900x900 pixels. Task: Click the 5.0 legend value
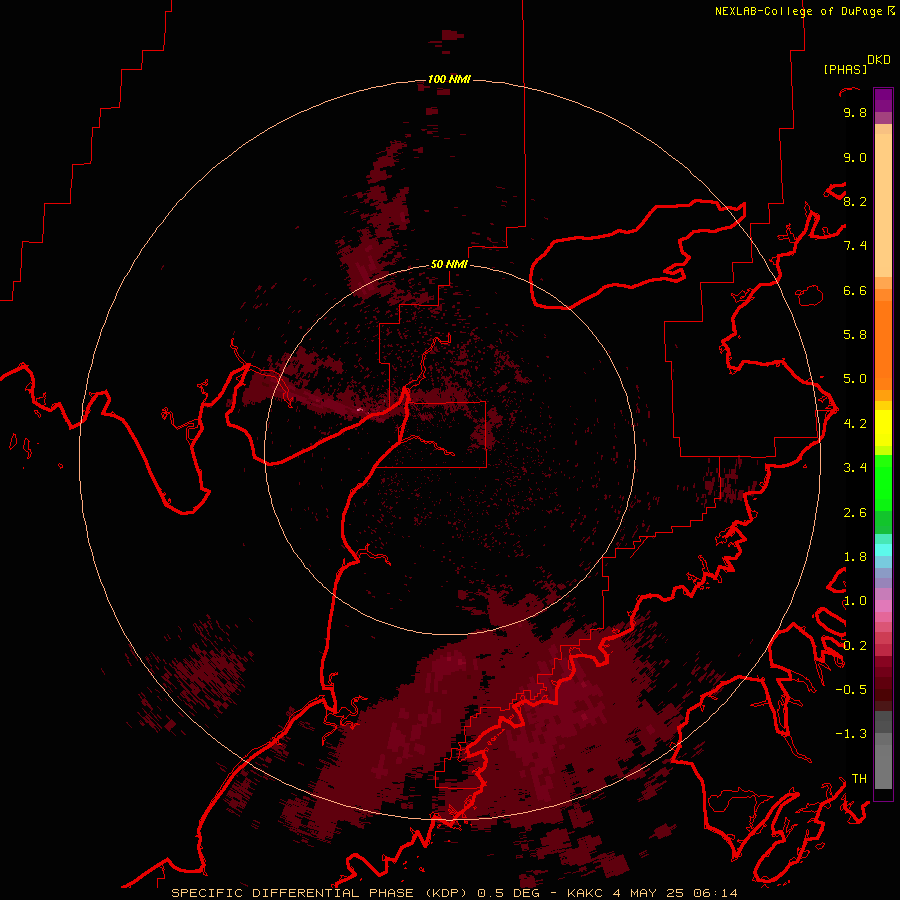coord(855,379)
